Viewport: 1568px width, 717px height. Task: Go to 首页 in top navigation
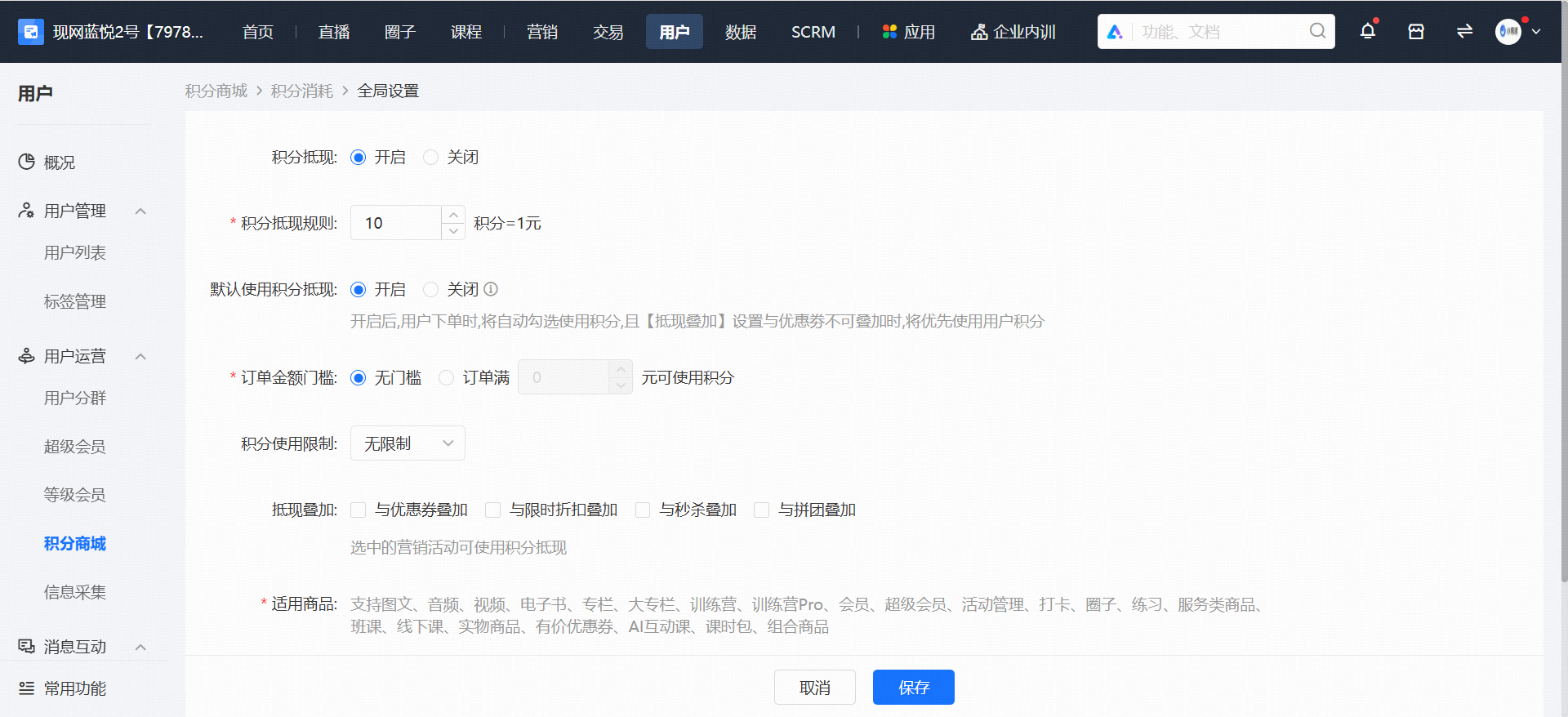click(x=258, y=32)
